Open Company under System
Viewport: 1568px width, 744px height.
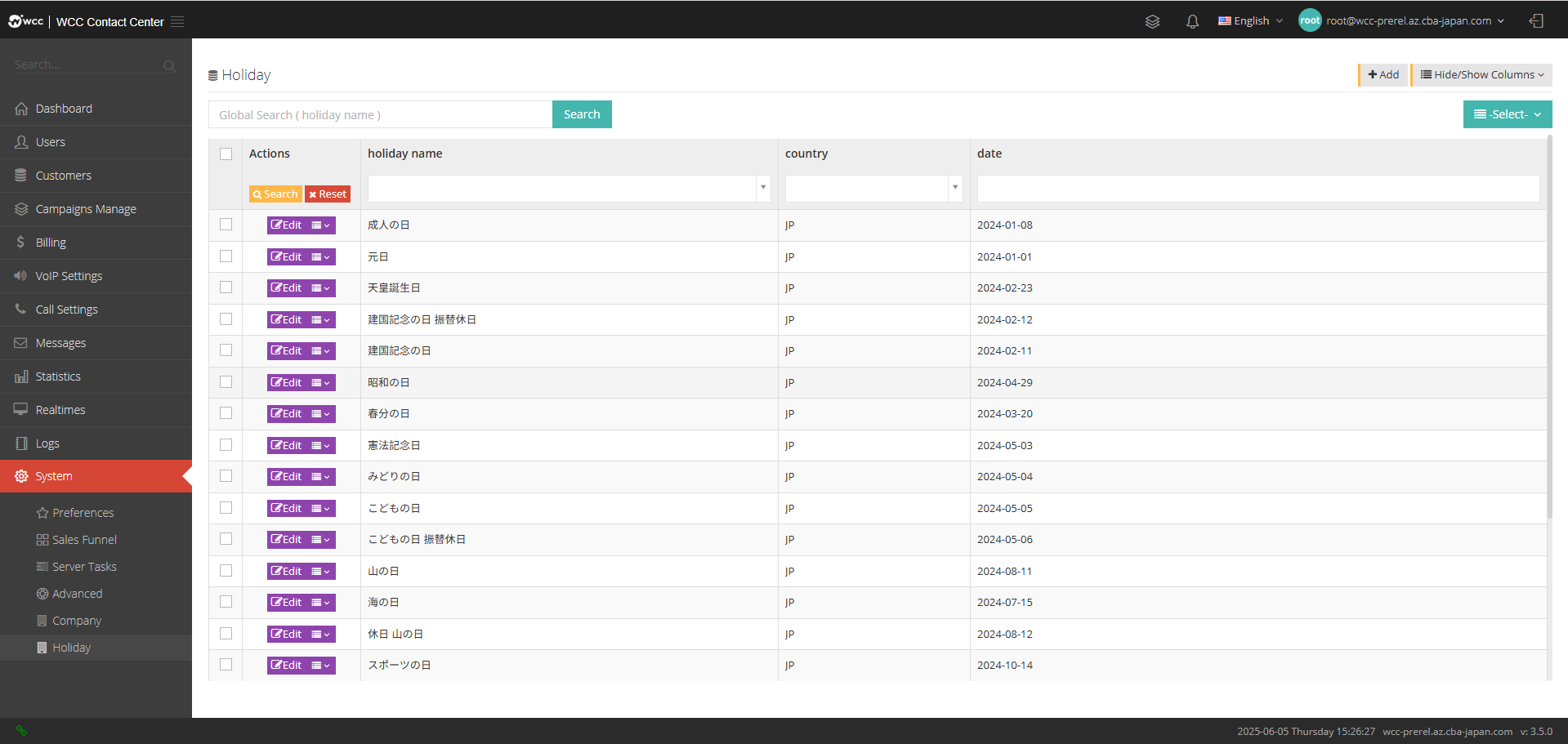tap(96, 621)
